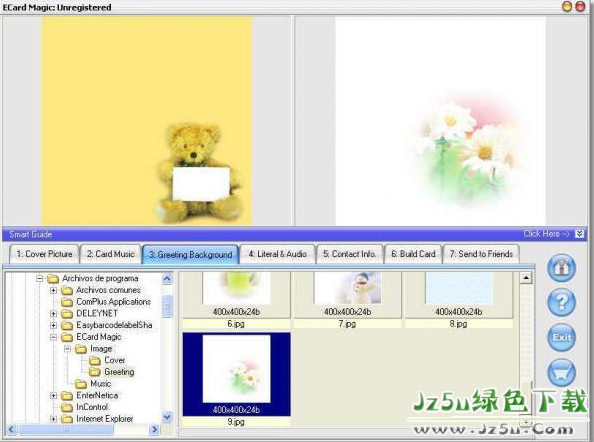Open the 7: Send to Friends tab
The height and width of the screenshot is (442, 594).
pyautogui.click(x=481, y=254)
